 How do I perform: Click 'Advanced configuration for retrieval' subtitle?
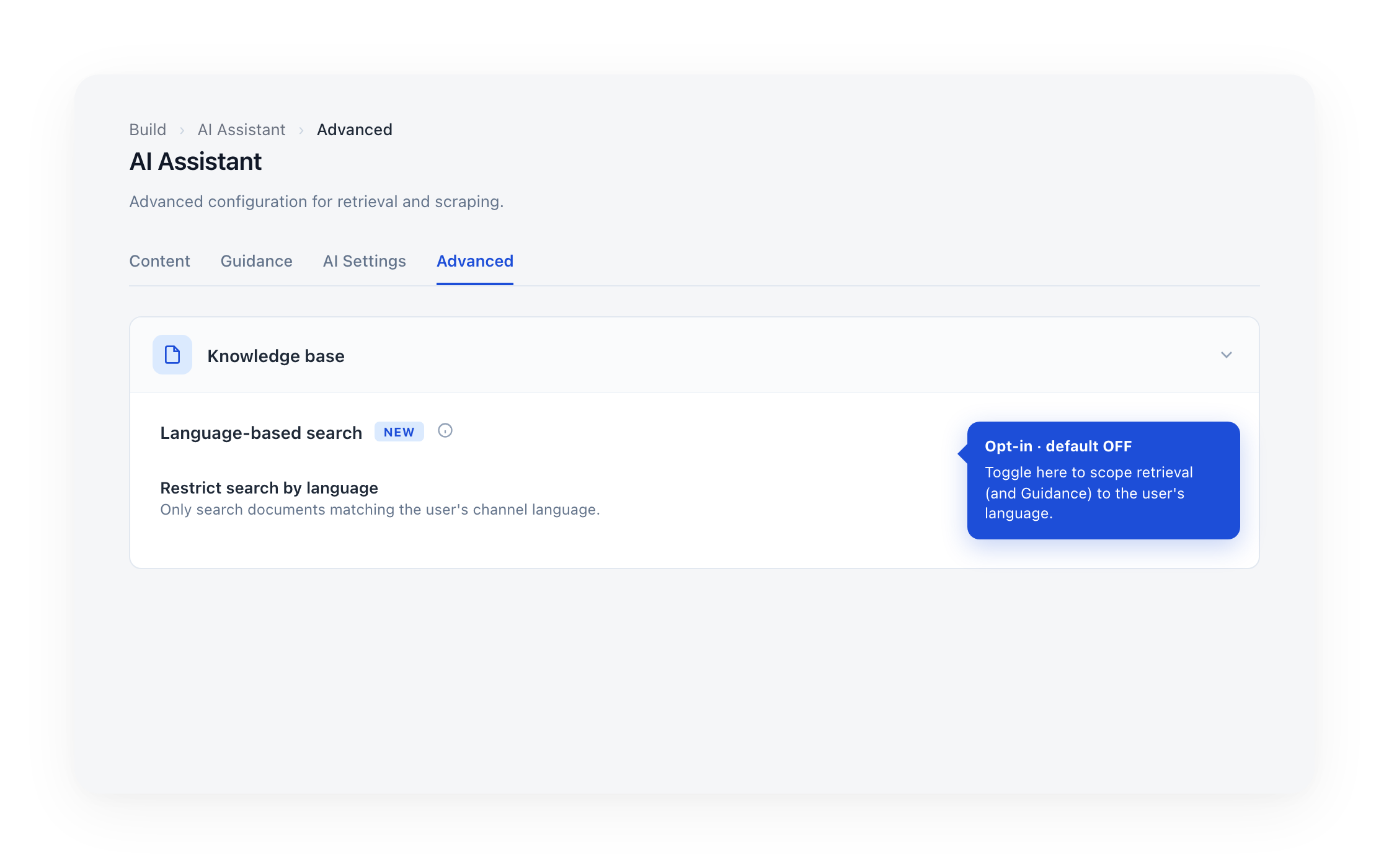pyautogui.click(x=316, y=201)
